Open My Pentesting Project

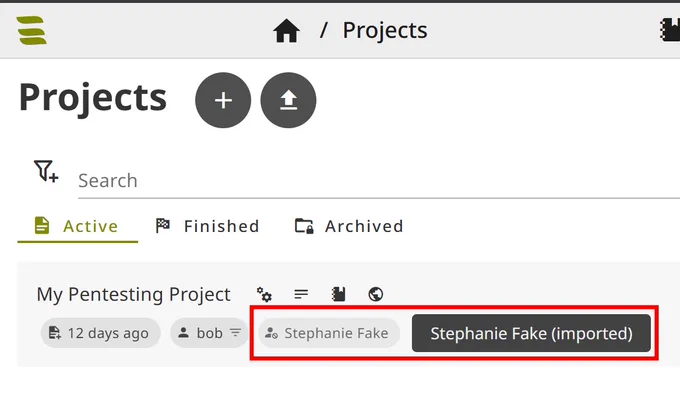tap(134, 294)
